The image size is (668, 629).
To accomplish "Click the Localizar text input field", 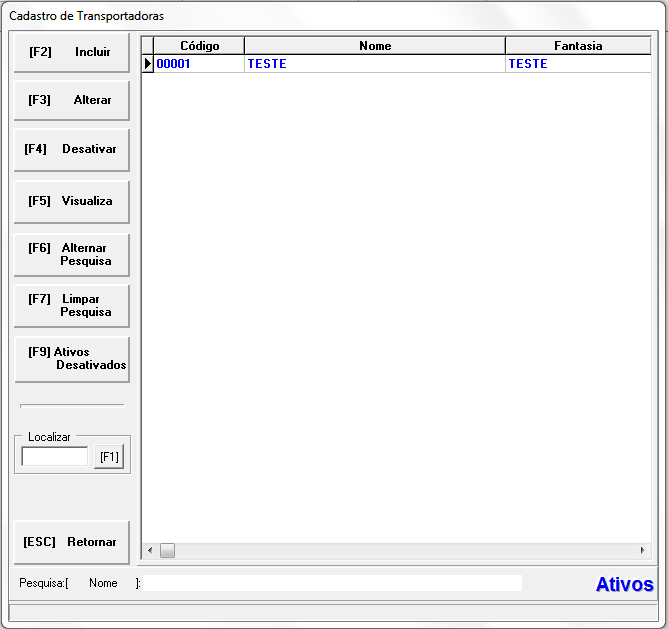I will [x=55, y=457].
